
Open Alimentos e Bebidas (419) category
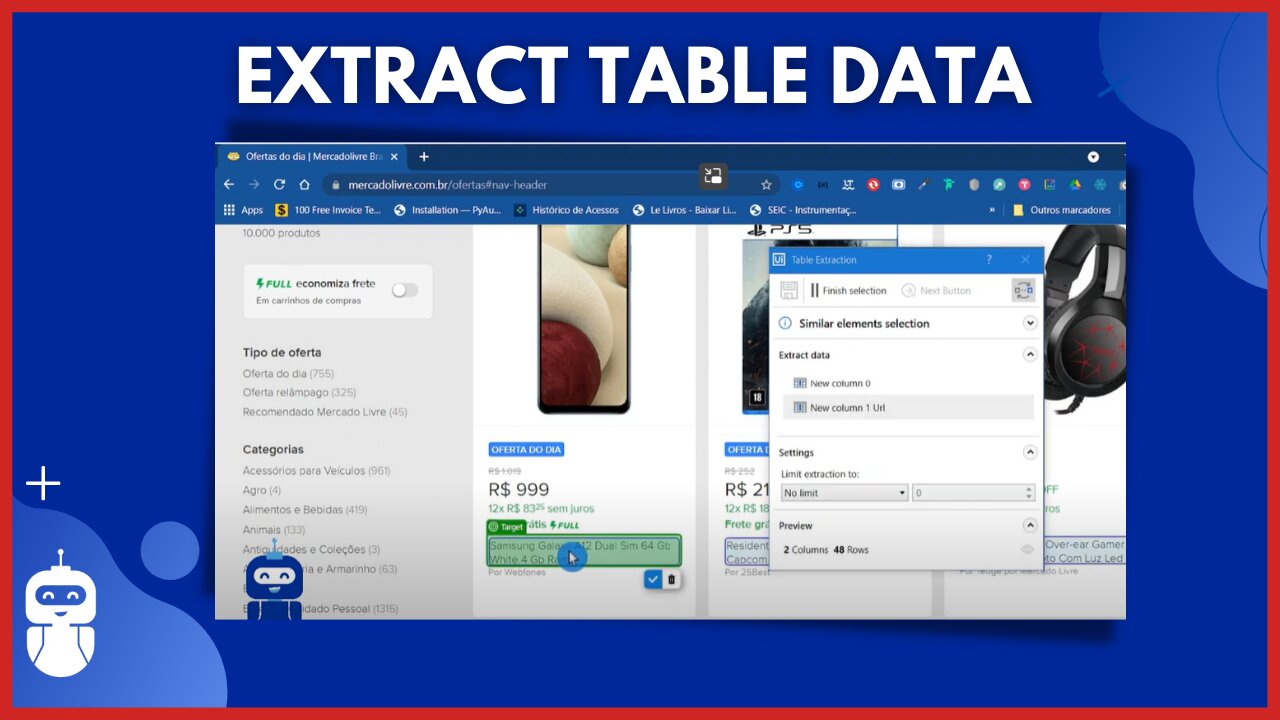coord(305,509)
